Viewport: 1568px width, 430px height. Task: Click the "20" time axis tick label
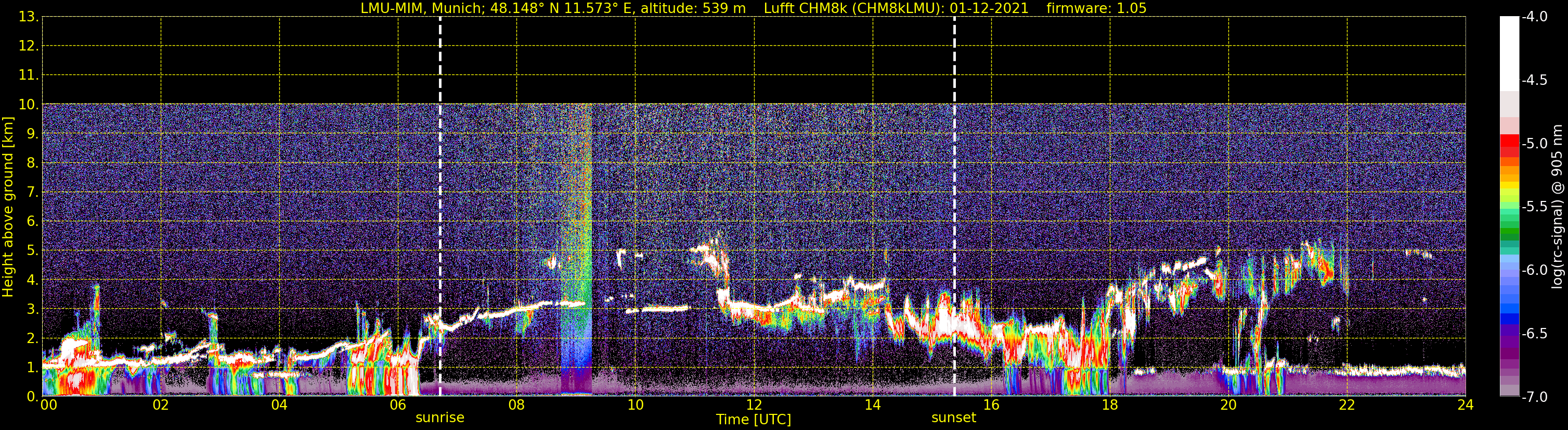1229,405
